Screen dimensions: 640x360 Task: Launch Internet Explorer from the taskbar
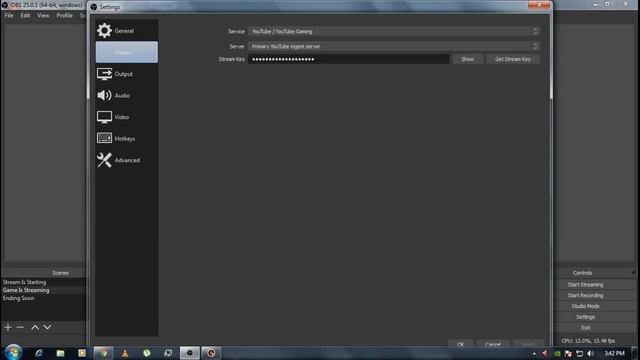coord(39,353)
